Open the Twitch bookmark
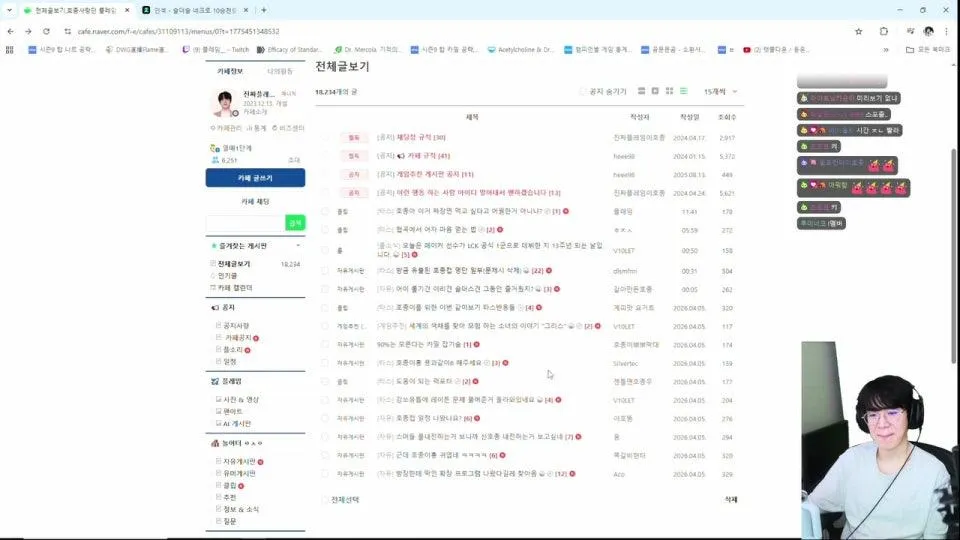960x540 pixels. point(216,50)
